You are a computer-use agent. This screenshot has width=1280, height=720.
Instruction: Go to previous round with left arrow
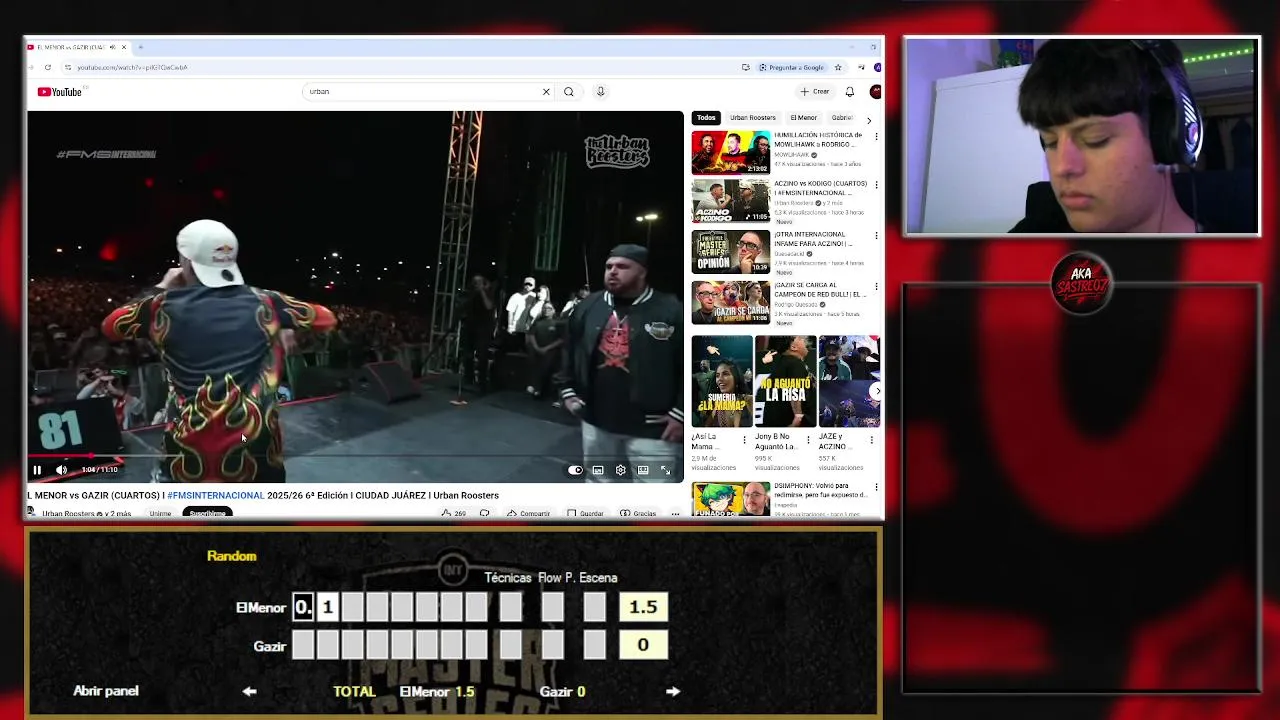[x=249, y=691]
